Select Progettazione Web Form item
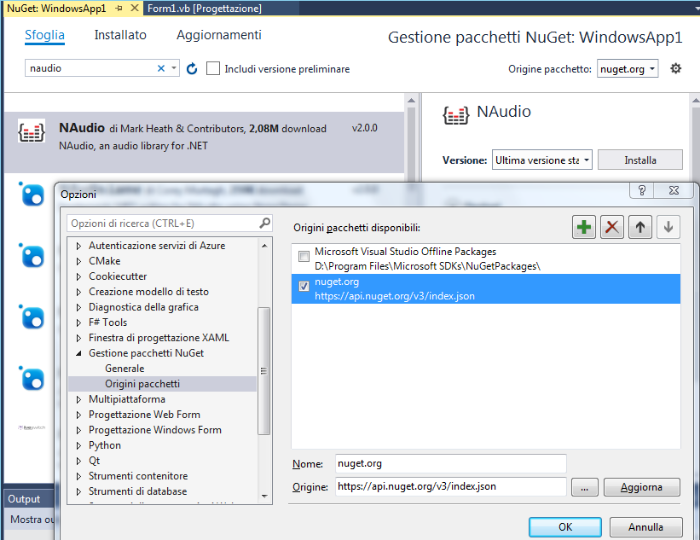 [x=144, y=415]
